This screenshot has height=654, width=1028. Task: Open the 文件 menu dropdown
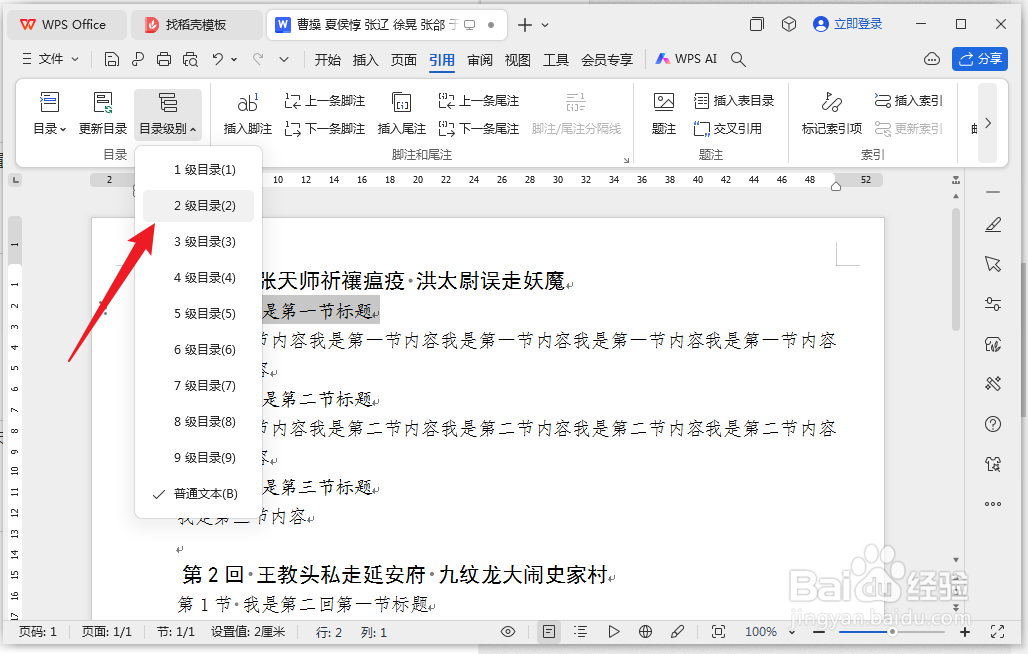click(50, 59)
